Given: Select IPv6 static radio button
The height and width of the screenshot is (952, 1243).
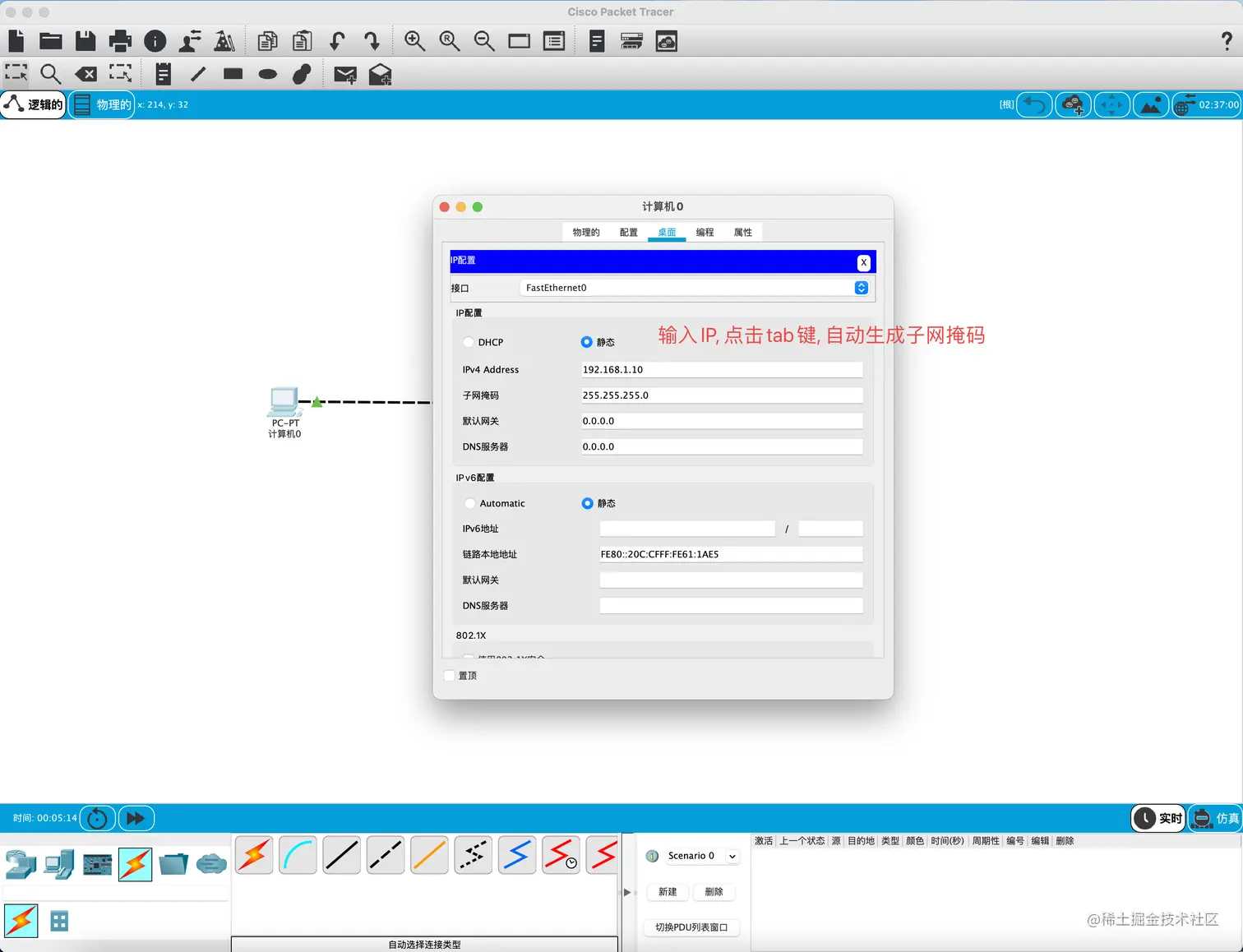Looking at the screenshot, I should [587, 503].
